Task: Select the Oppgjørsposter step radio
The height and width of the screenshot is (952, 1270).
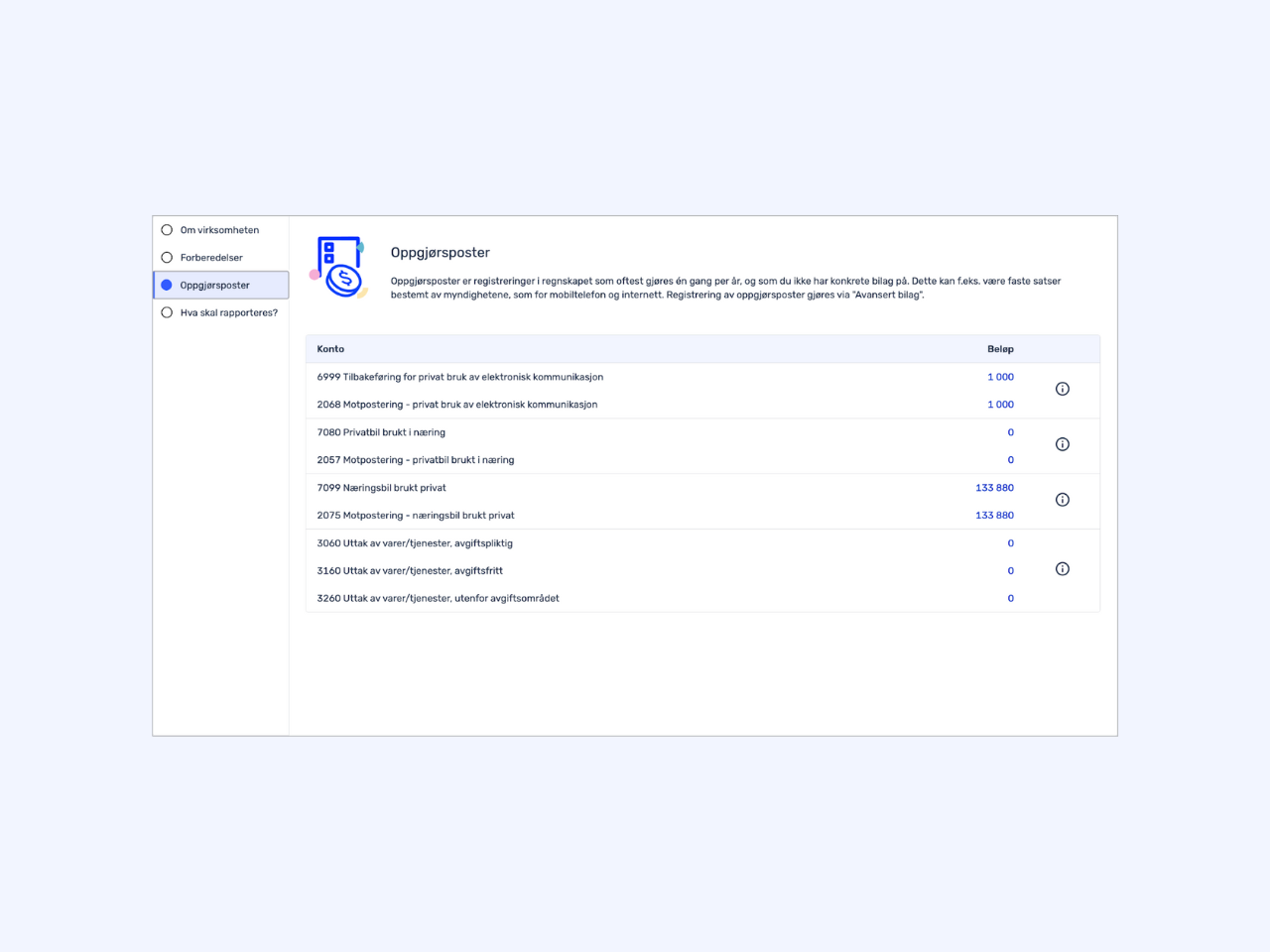Action: (x=167, y=286)
